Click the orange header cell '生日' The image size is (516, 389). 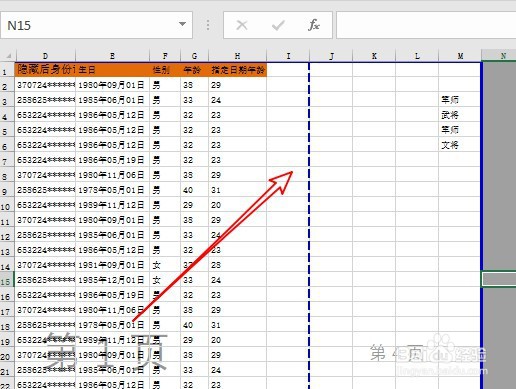(x=113, y=70)
